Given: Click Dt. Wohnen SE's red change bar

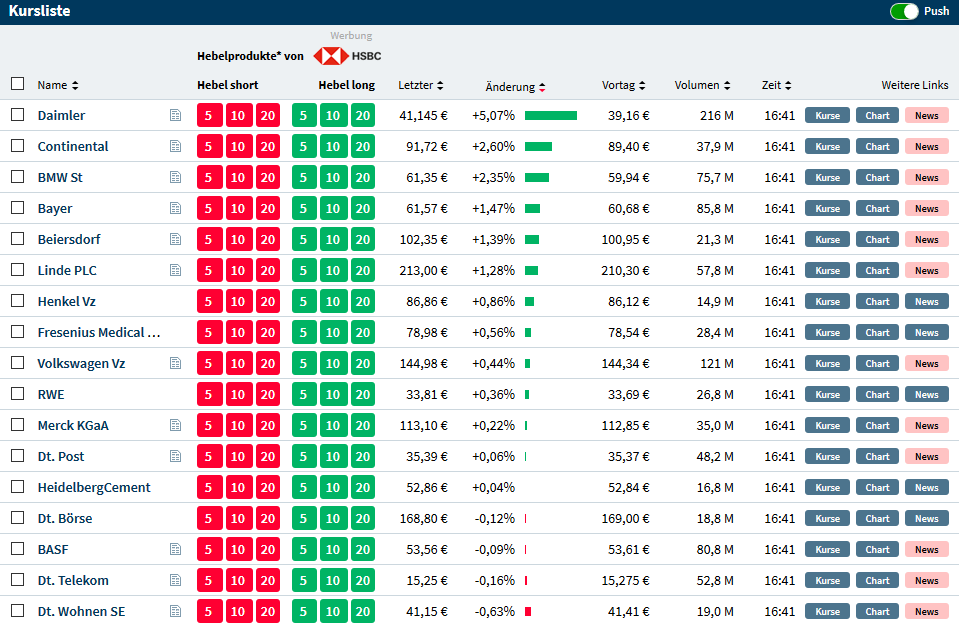Looking at the screenshot, I should pos(528,611).
